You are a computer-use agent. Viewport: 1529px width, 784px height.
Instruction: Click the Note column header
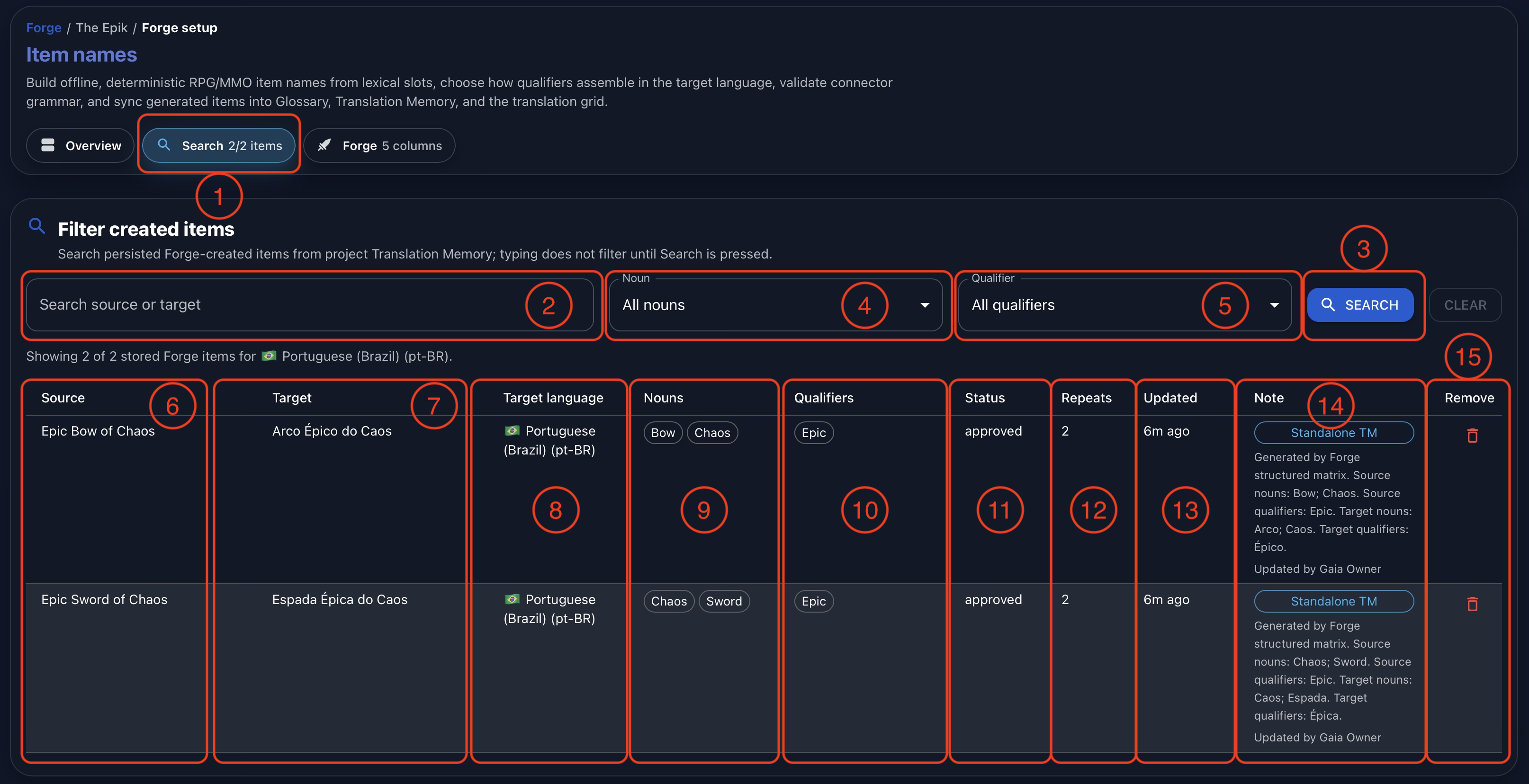(1268, 398)
